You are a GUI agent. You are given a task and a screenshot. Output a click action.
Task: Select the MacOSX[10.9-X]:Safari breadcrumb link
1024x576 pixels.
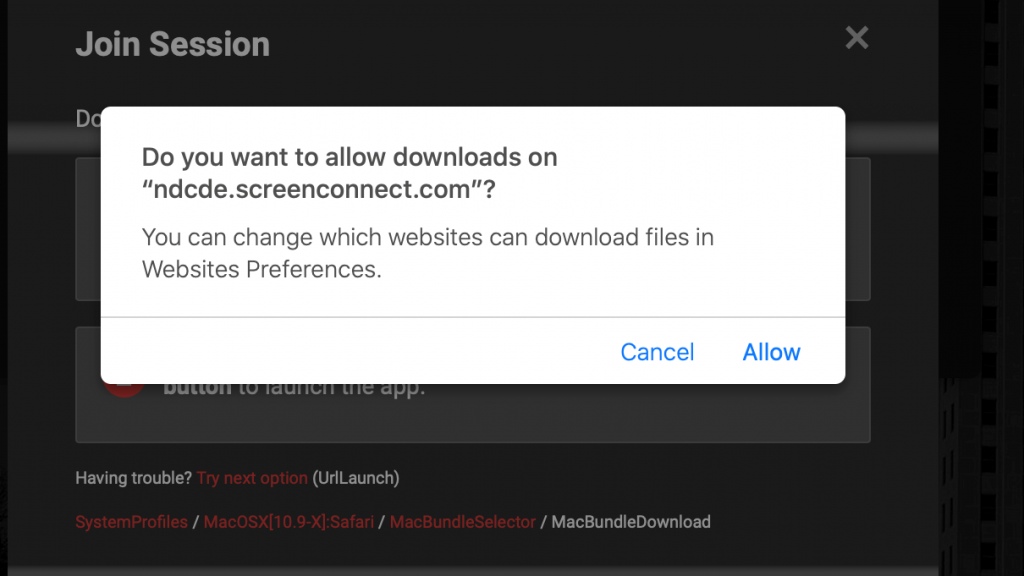pos(291,522)
